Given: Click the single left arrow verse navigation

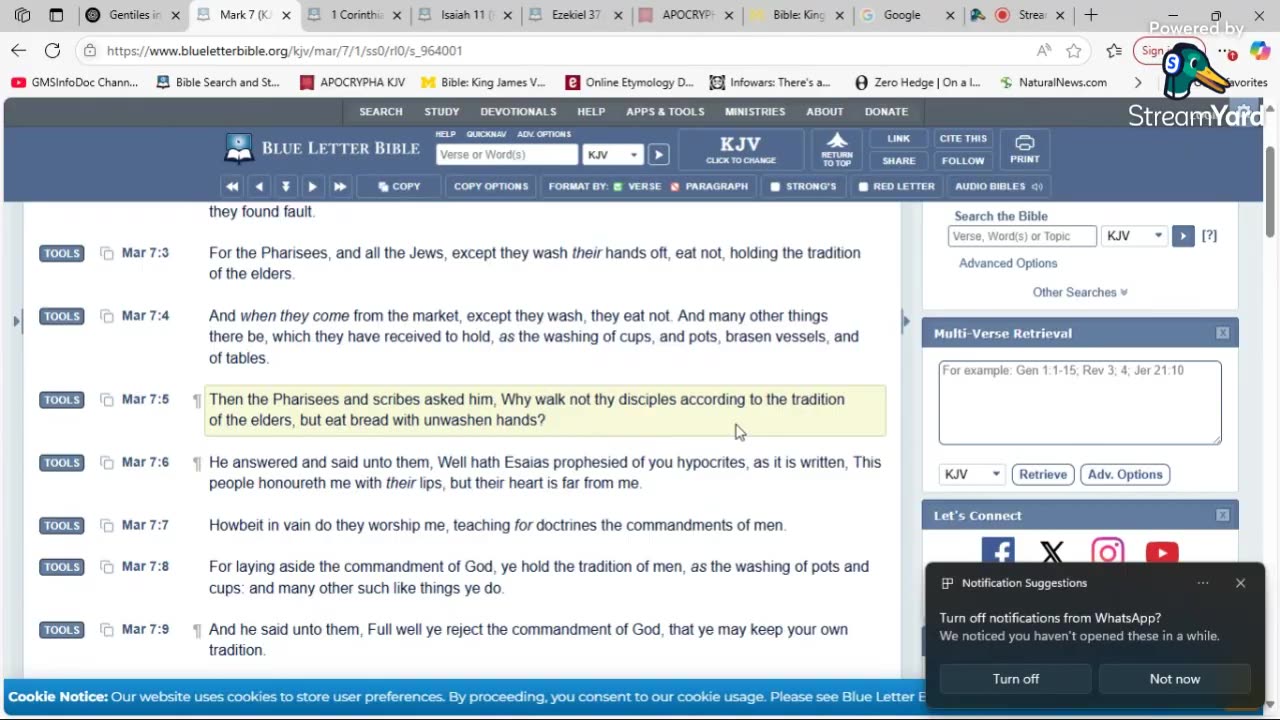Looking at the screenshot, I should pos(259,186).
